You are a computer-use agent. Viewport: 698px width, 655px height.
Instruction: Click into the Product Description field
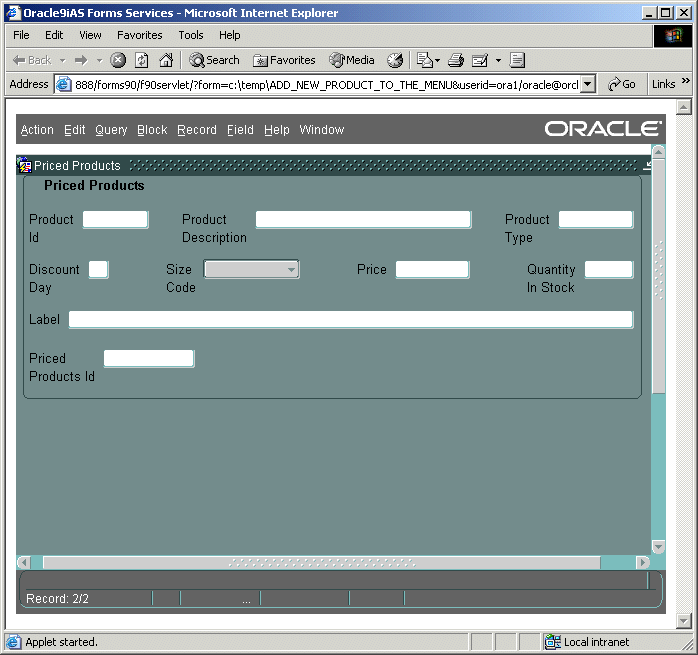point(363,220)
